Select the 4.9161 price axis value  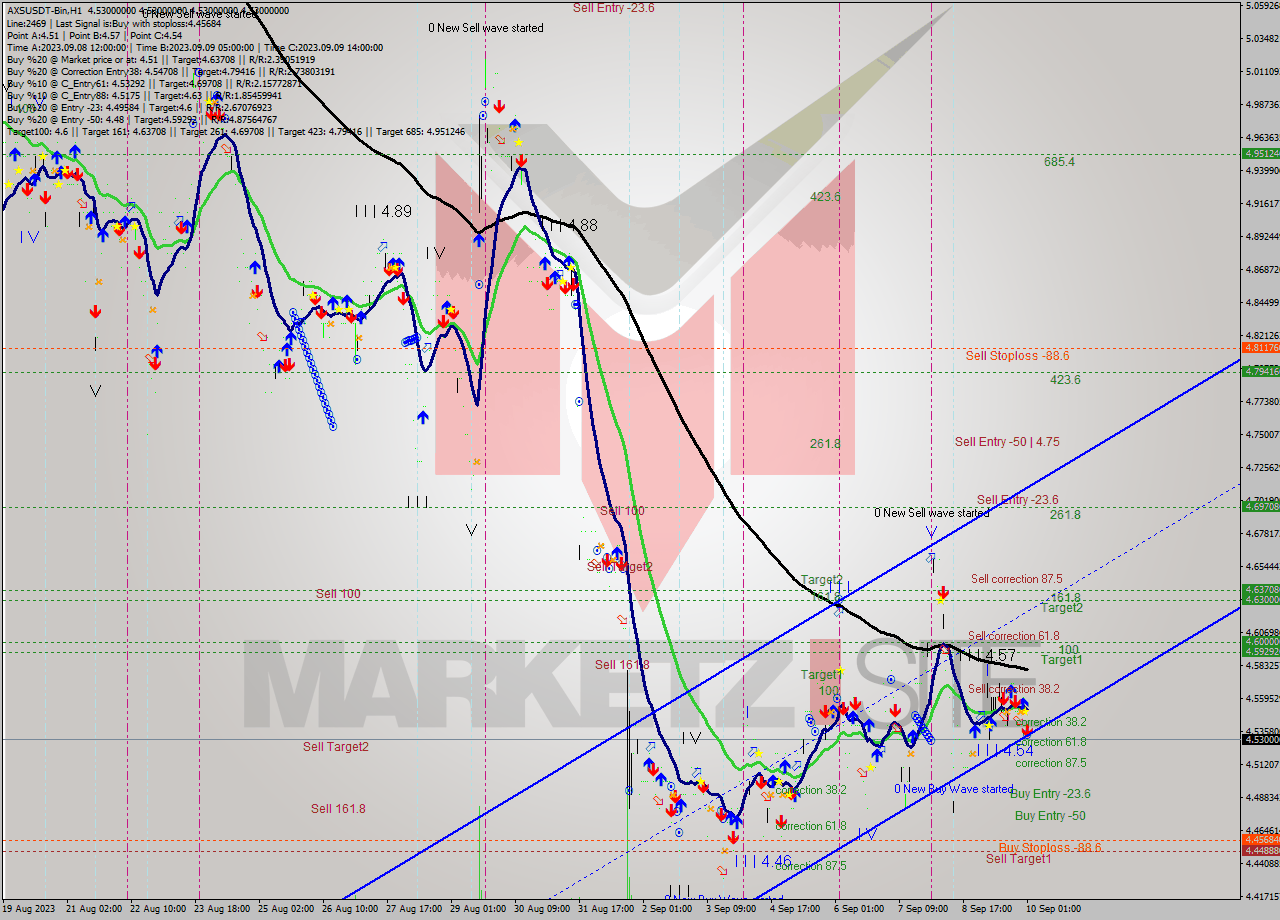tap(1263, 204)
